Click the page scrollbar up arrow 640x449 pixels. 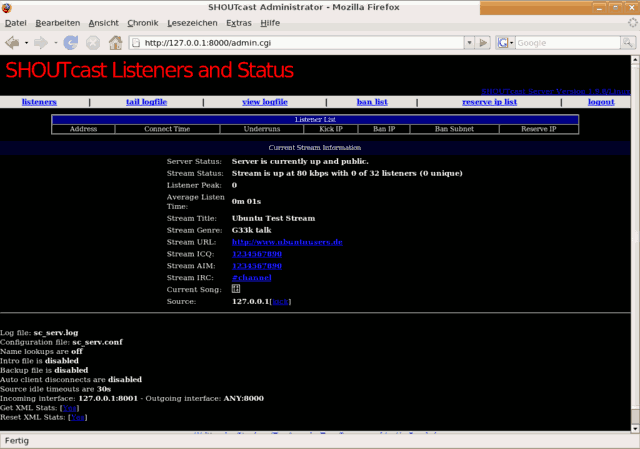tap(635, 60)
